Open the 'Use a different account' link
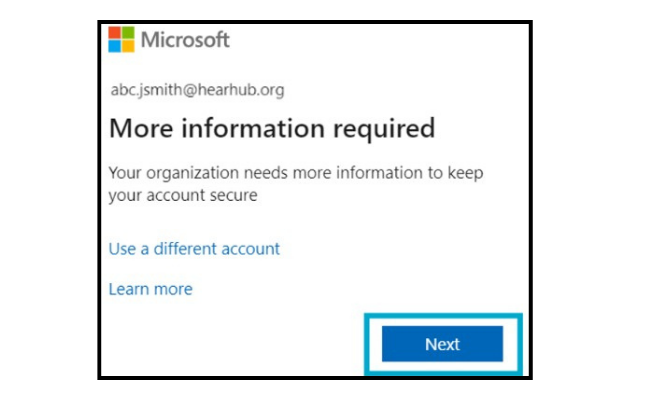This screenshot has width=650, height=400. [194, 249]
